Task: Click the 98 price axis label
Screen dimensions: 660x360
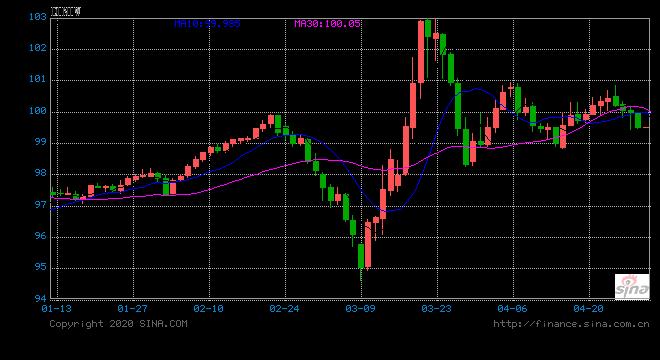Action: pos(40,174)
